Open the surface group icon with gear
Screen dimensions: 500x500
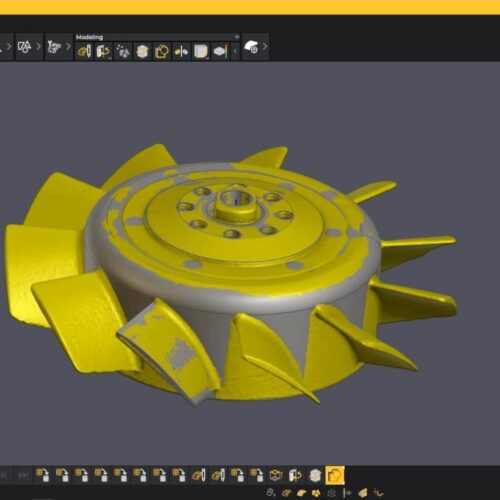pos(251,47)
